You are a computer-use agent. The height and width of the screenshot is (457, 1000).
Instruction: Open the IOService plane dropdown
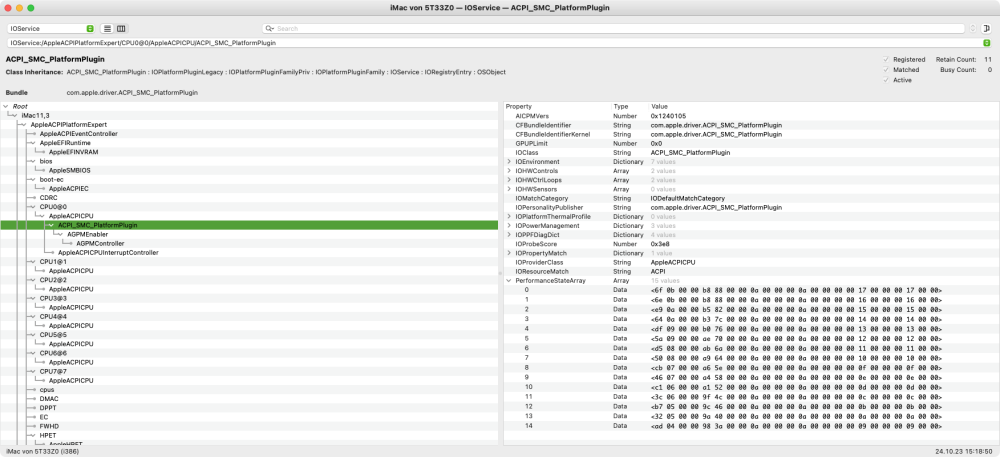point(51,29)
